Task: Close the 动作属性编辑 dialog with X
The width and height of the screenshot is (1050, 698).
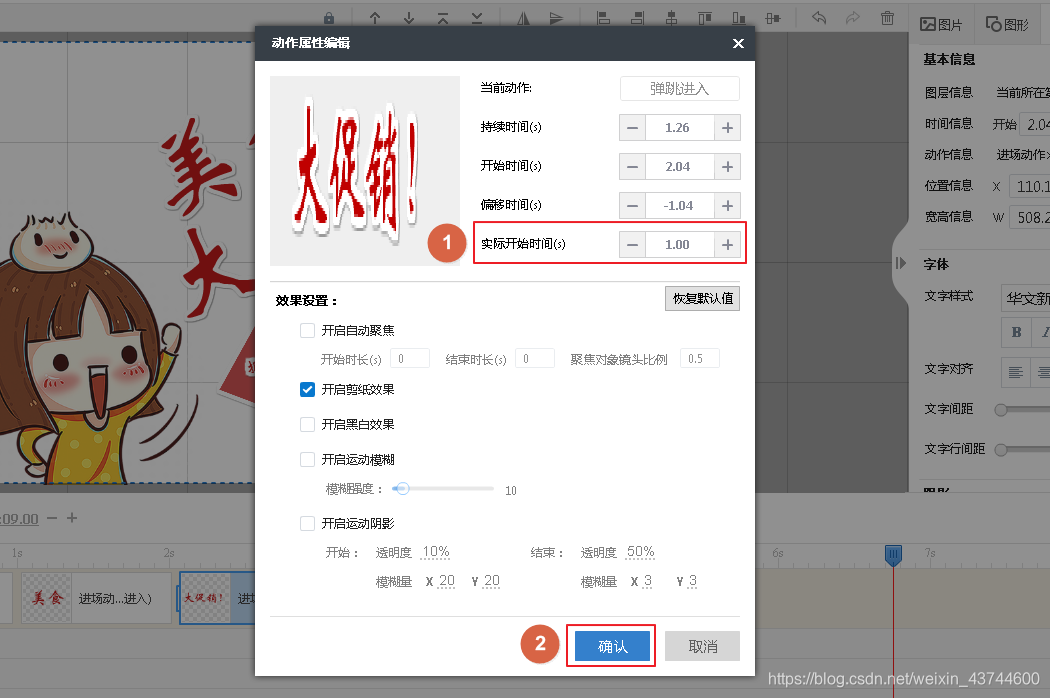Action: [x=738, y=44]
